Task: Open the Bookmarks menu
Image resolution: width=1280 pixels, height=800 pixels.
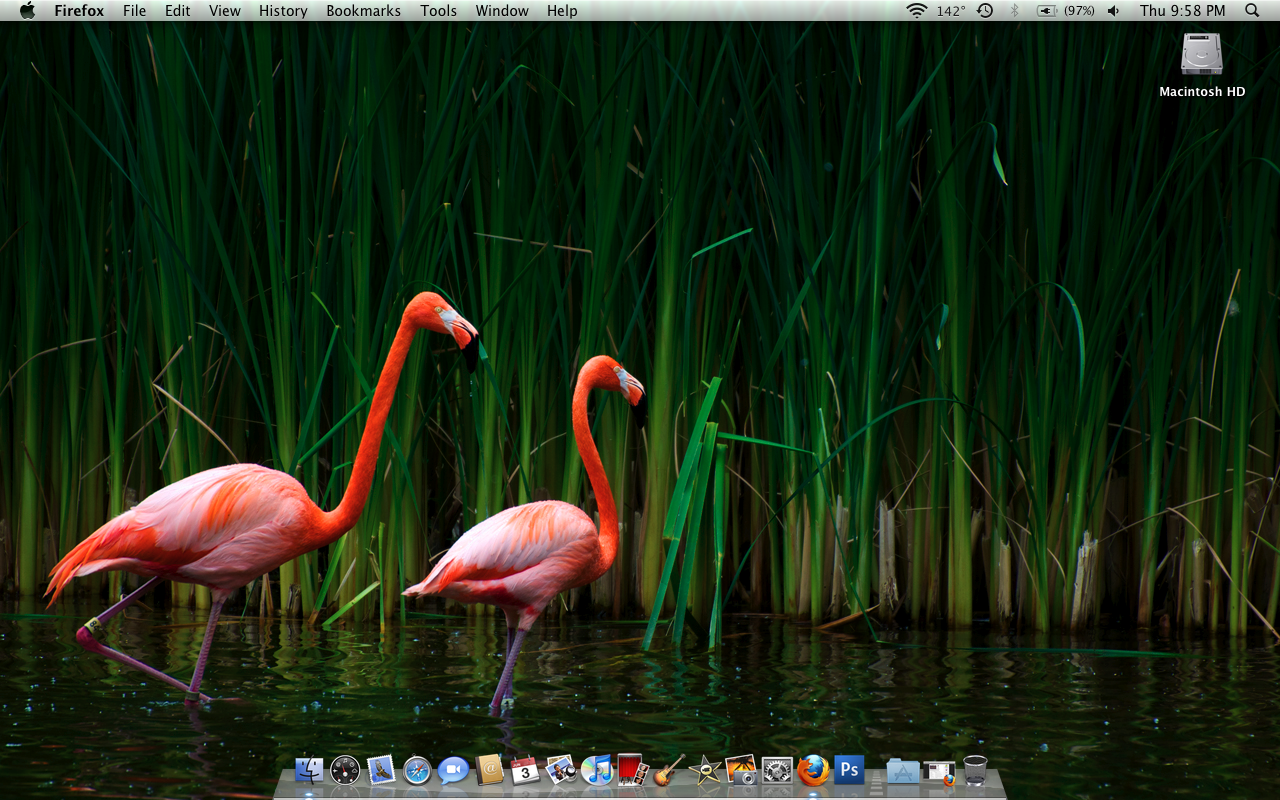Action: tap(363, 11)
